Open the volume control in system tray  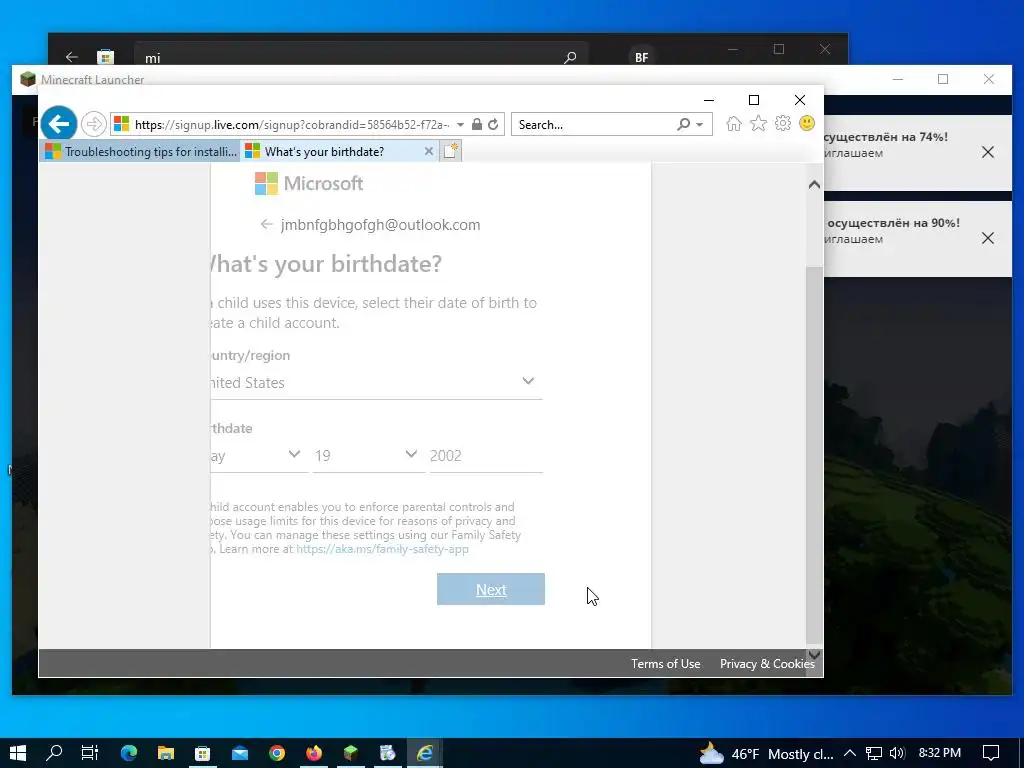898,753
